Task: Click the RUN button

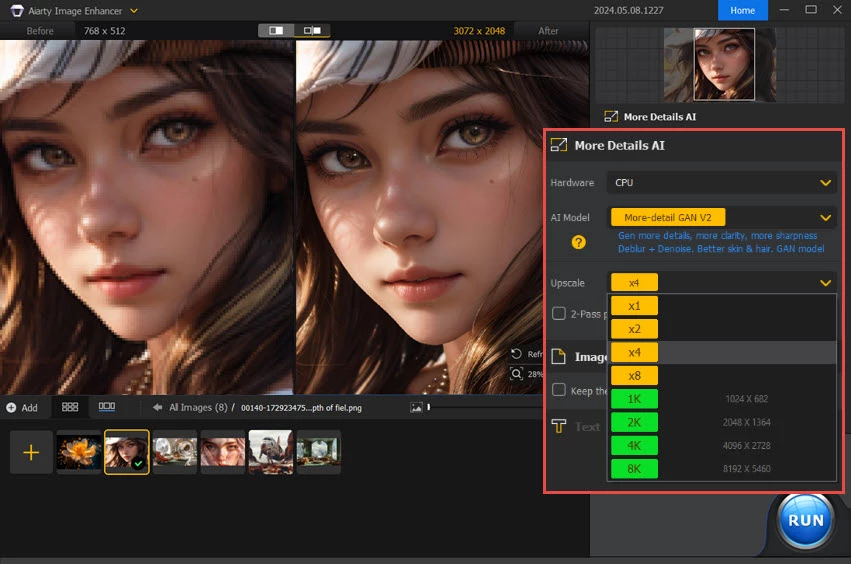Action: click(805, 520)
